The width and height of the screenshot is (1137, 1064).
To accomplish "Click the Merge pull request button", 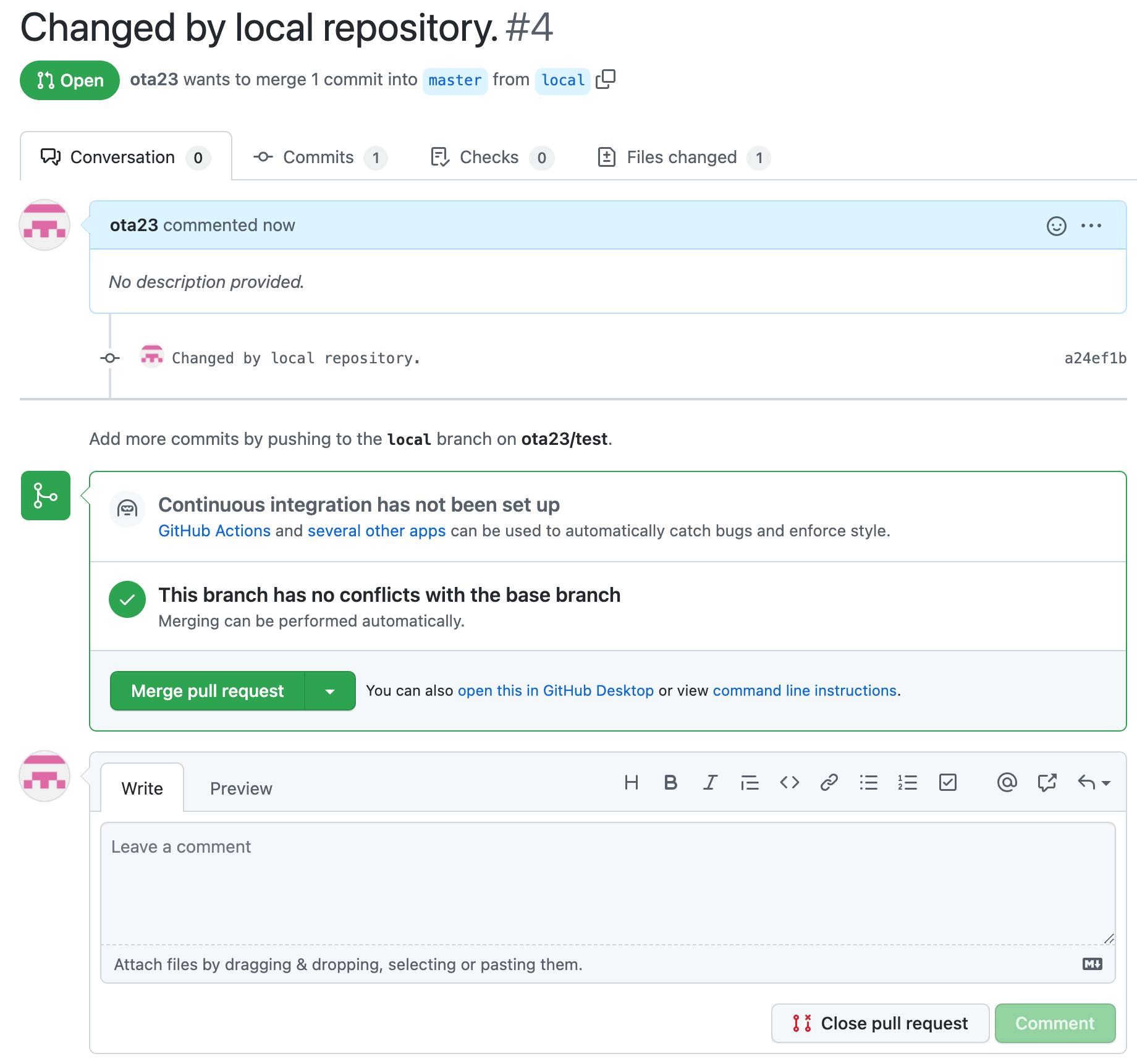I will click(x=208, y=691).
